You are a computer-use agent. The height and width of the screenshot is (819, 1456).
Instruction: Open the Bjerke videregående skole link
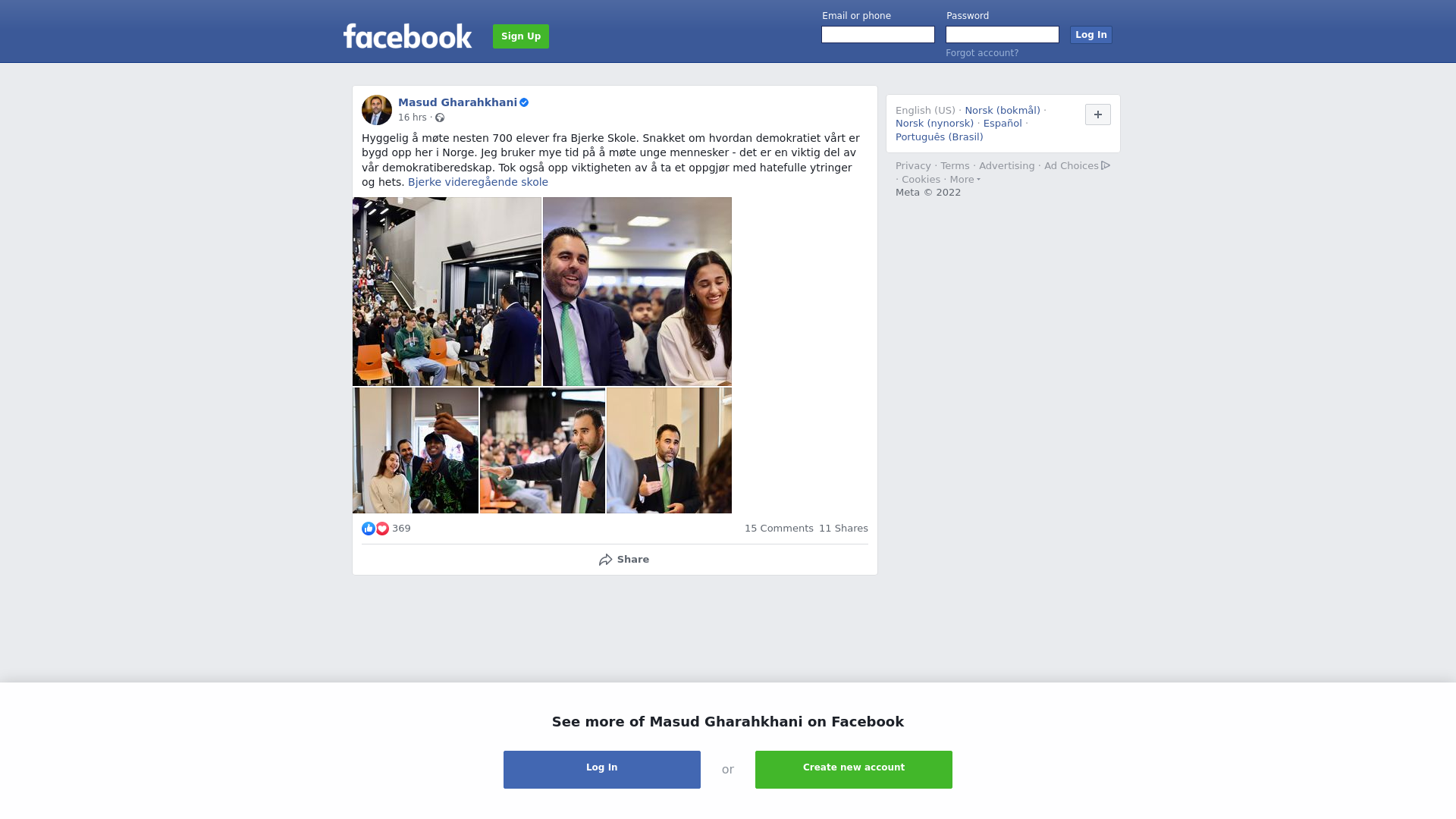point(478,182)
